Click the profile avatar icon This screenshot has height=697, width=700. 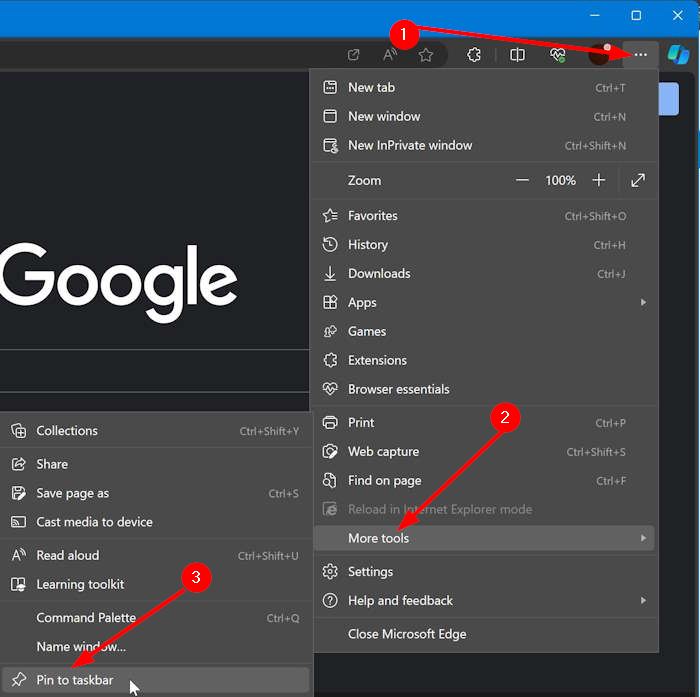click(599, 54)
